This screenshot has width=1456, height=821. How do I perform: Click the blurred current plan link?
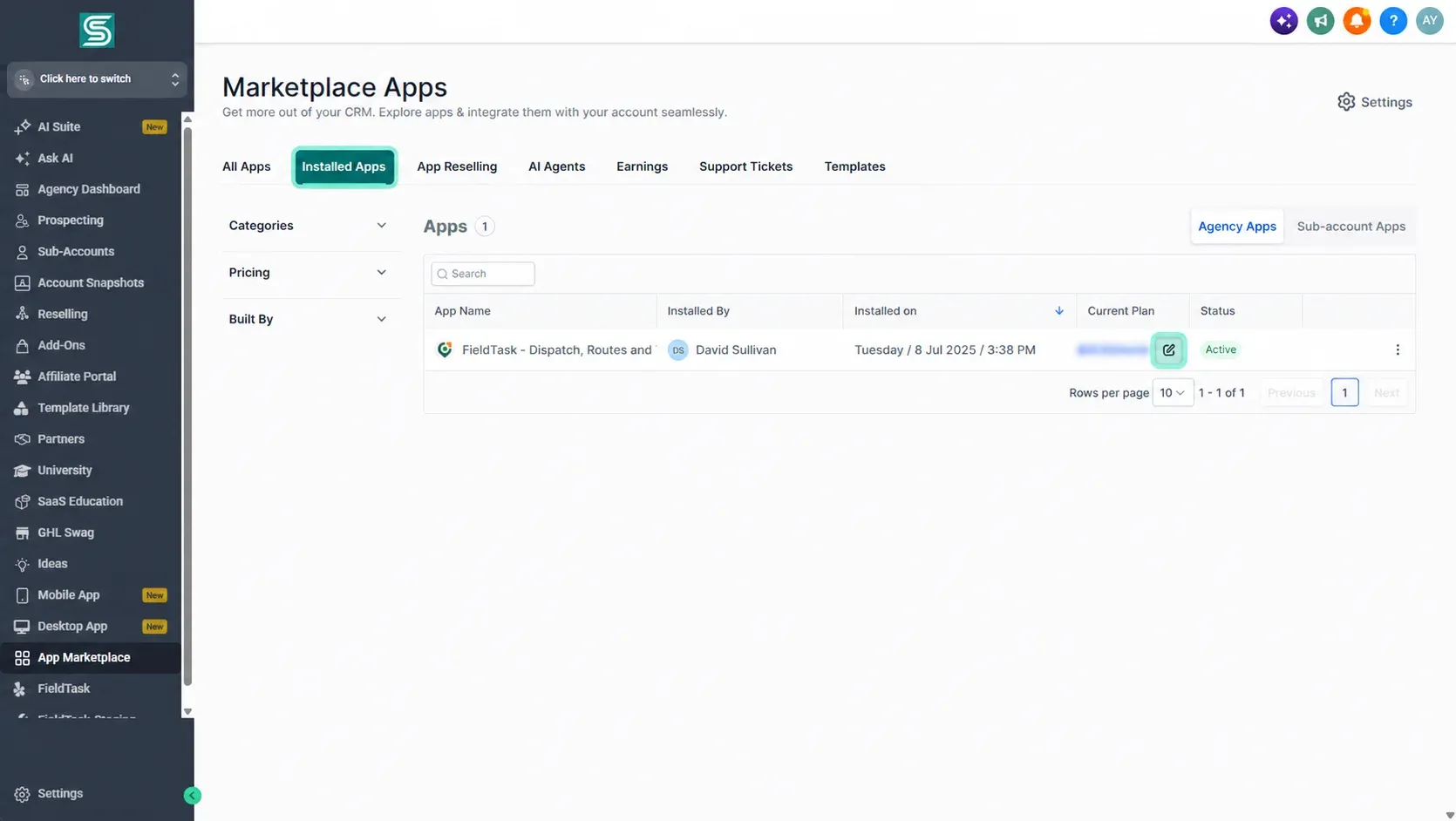tap(1112, 349)
